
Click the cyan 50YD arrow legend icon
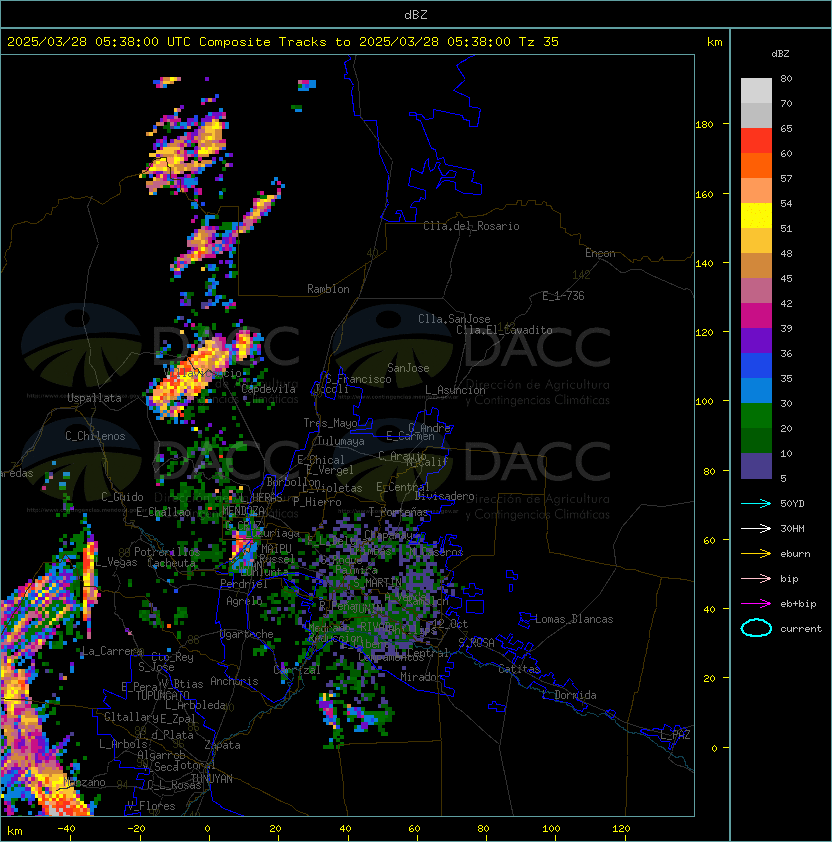pyautogui.click(x=756, y=503)
